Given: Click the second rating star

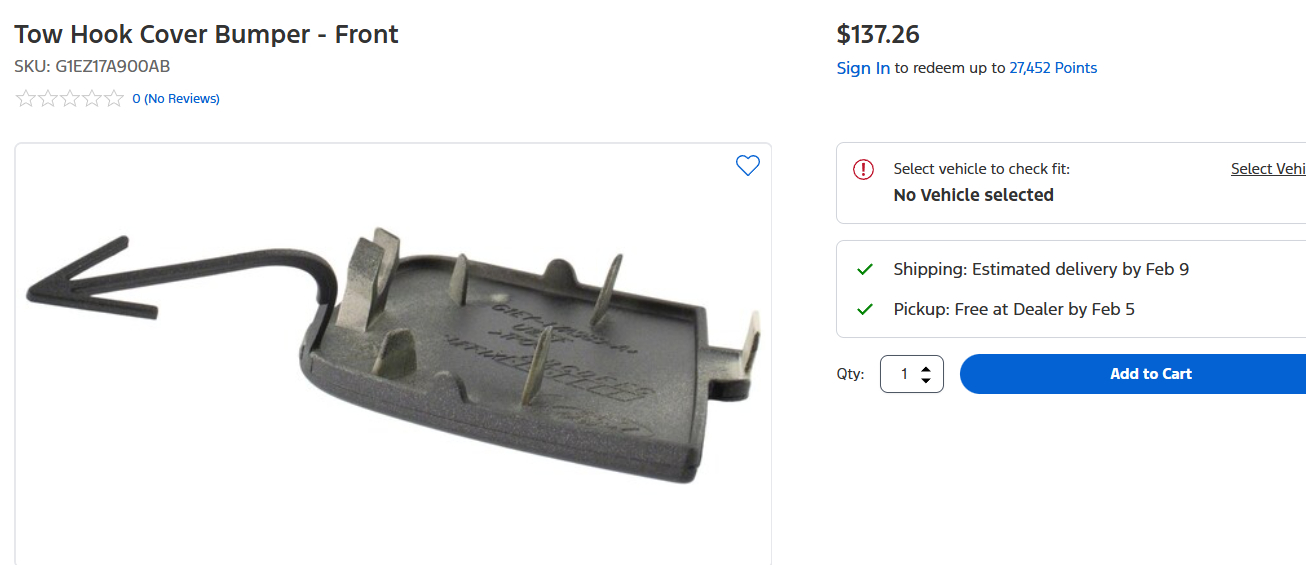Looking at the screenshot, I should coord(48,98).
